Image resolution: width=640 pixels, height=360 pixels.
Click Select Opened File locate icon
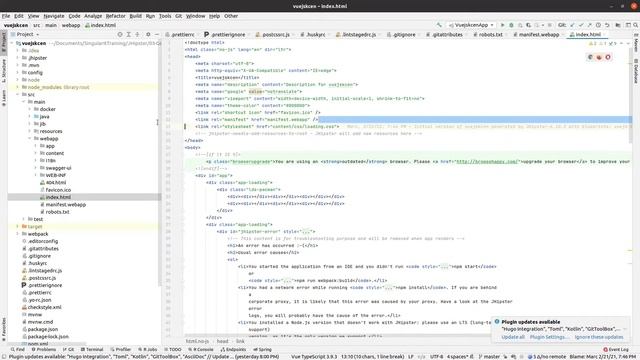pos(120,35)
